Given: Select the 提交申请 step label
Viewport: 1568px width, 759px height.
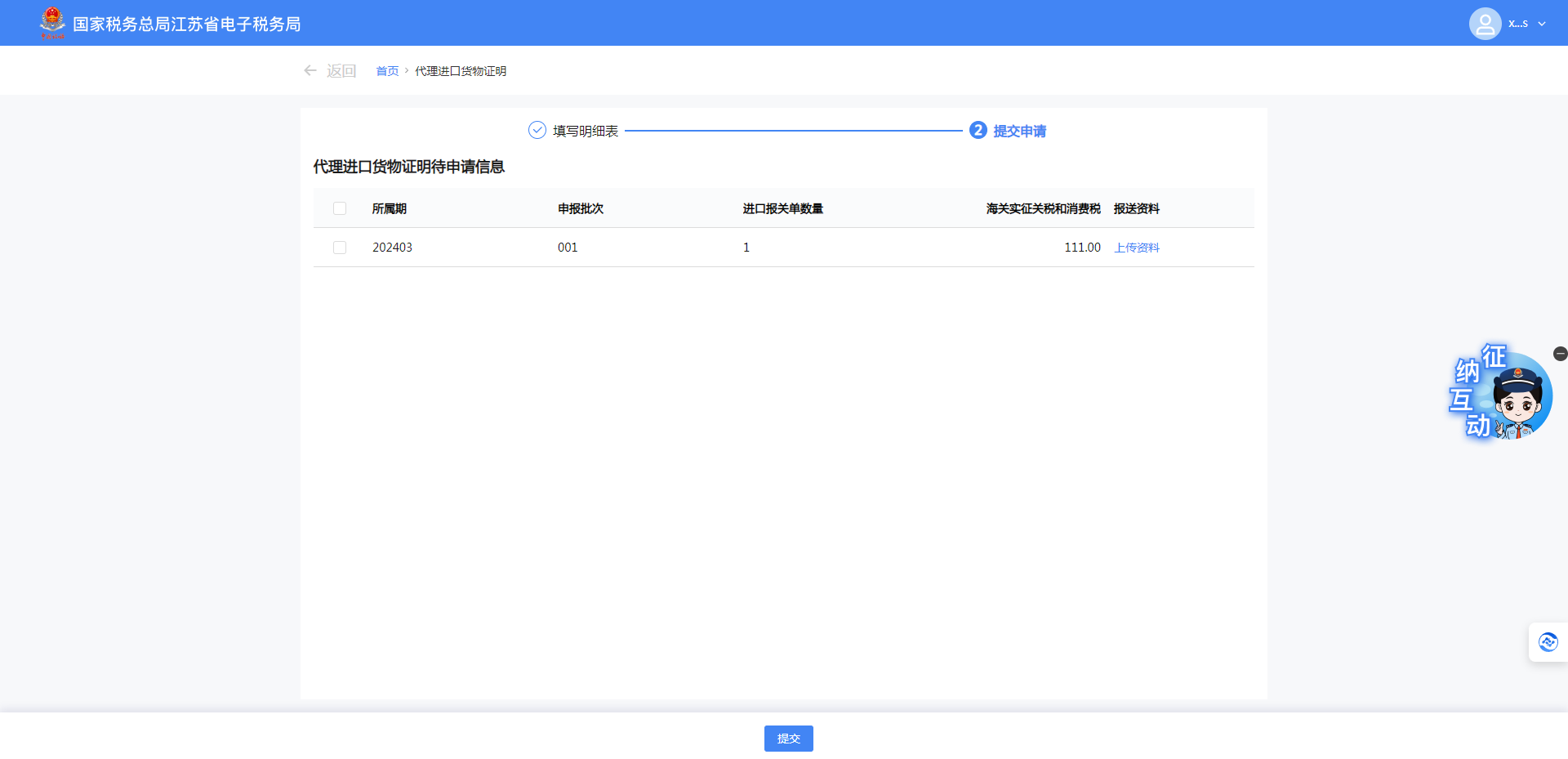Looking at the screenshot, I should [x=1019, y=131].
